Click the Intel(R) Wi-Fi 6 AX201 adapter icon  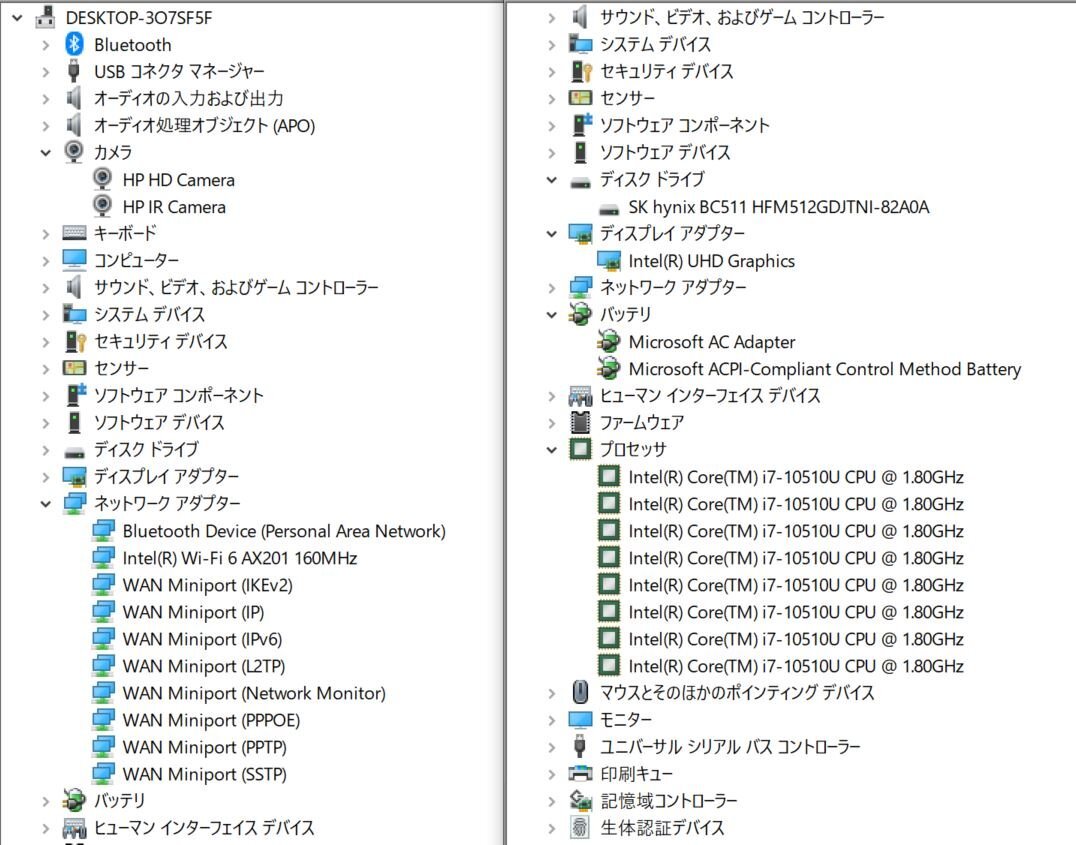tap(103, 557)
